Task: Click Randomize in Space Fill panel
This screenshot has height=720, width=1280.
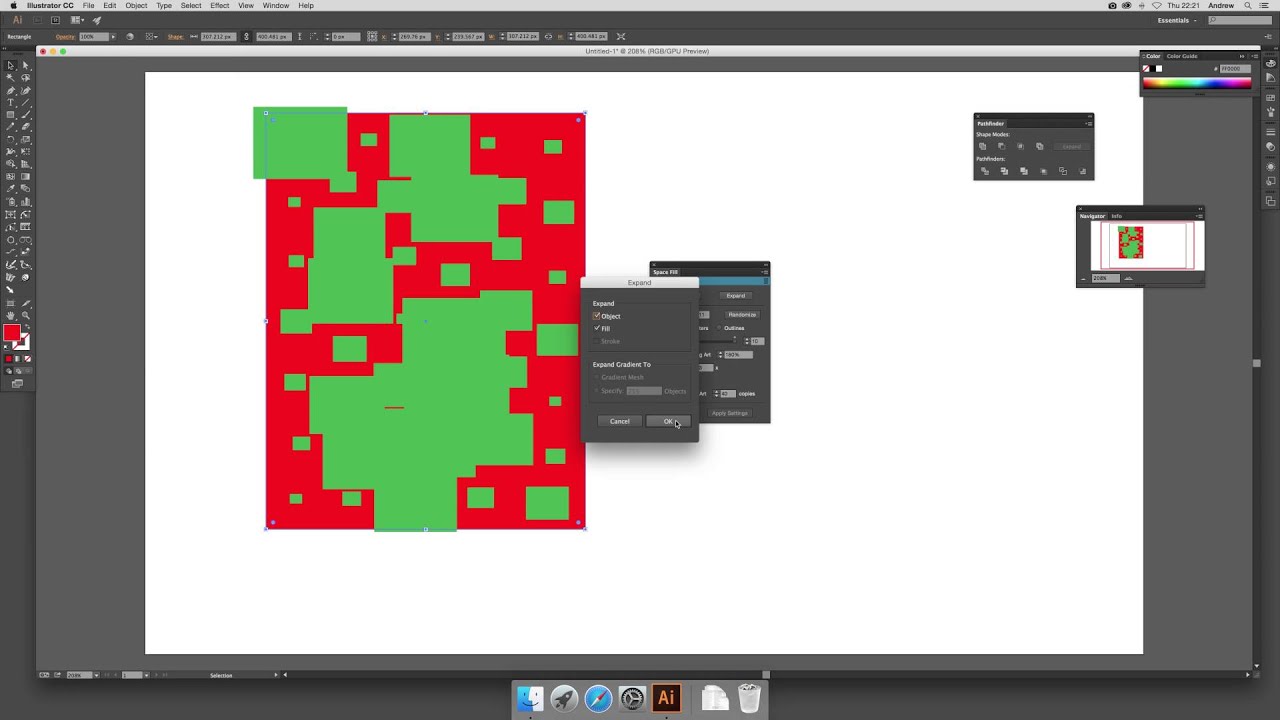Action: pyautogui.click(x=742, y=314)
